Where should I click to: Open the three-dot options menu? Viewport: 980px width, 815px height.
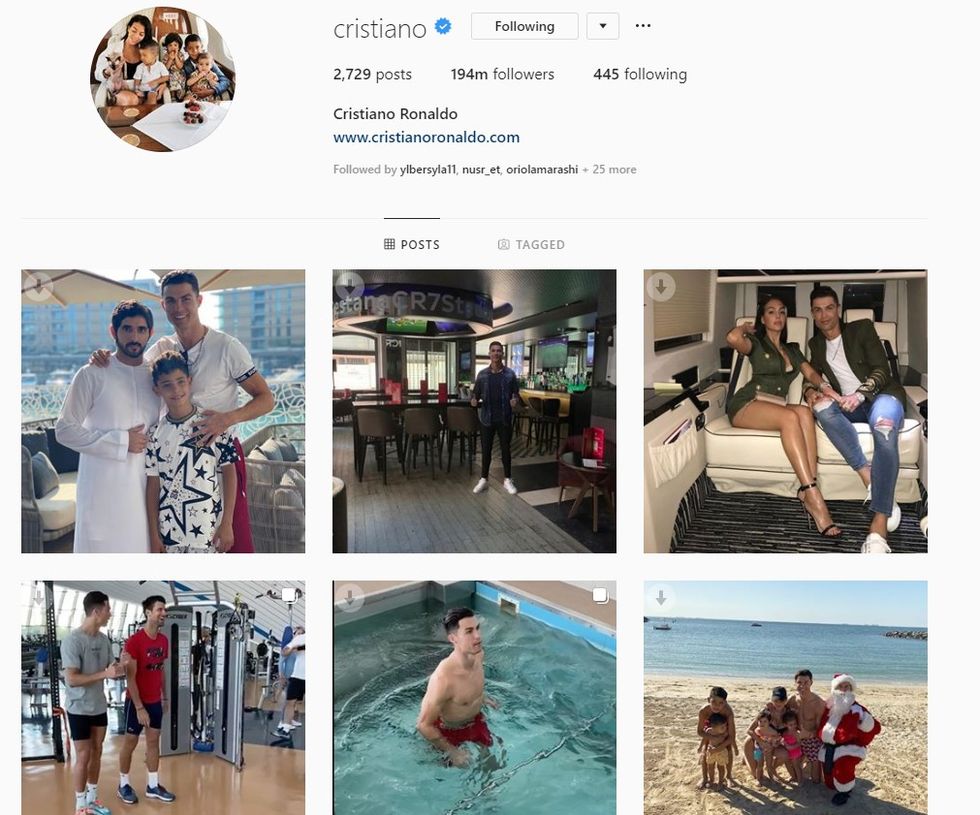pos(642,26)
